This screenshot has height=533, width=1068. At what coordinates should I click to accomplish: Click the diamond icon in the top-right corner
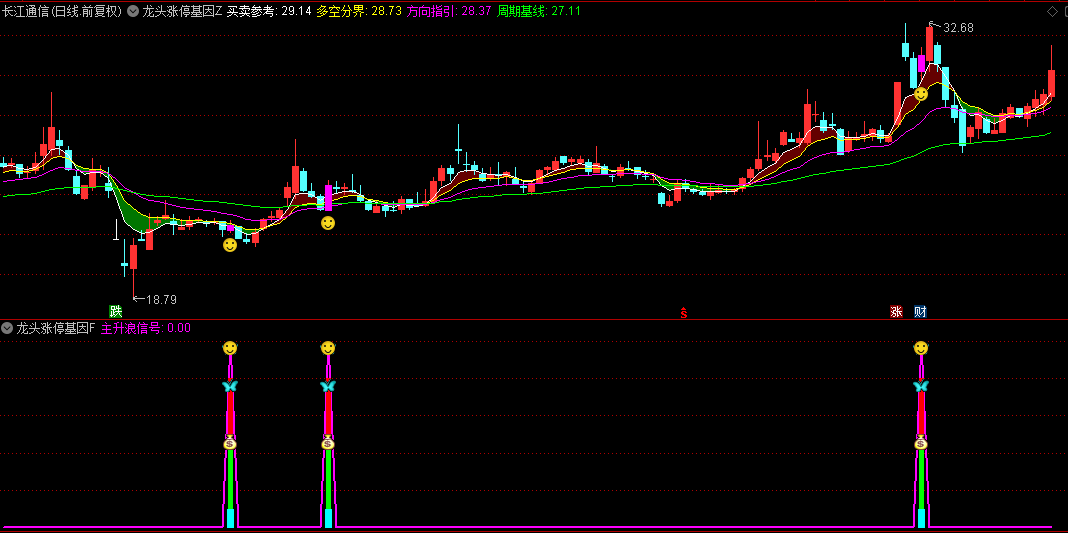pyautogui.click(x=1051, y=11)
